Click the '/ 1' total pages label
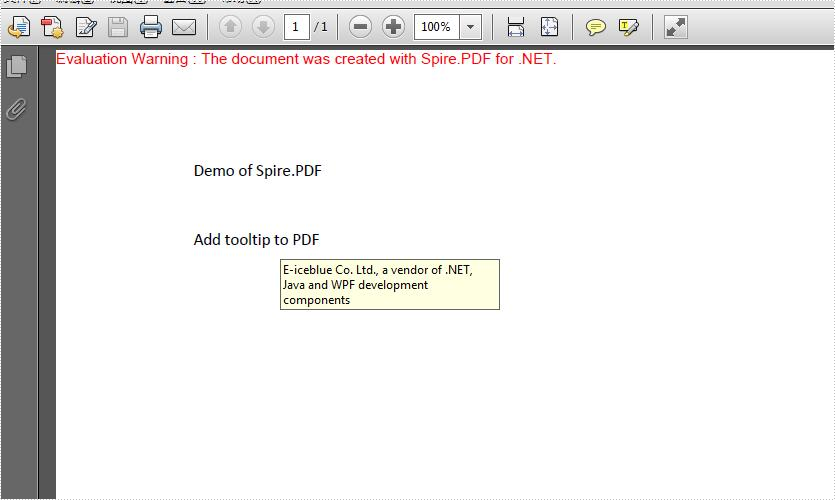 point(321,27)
